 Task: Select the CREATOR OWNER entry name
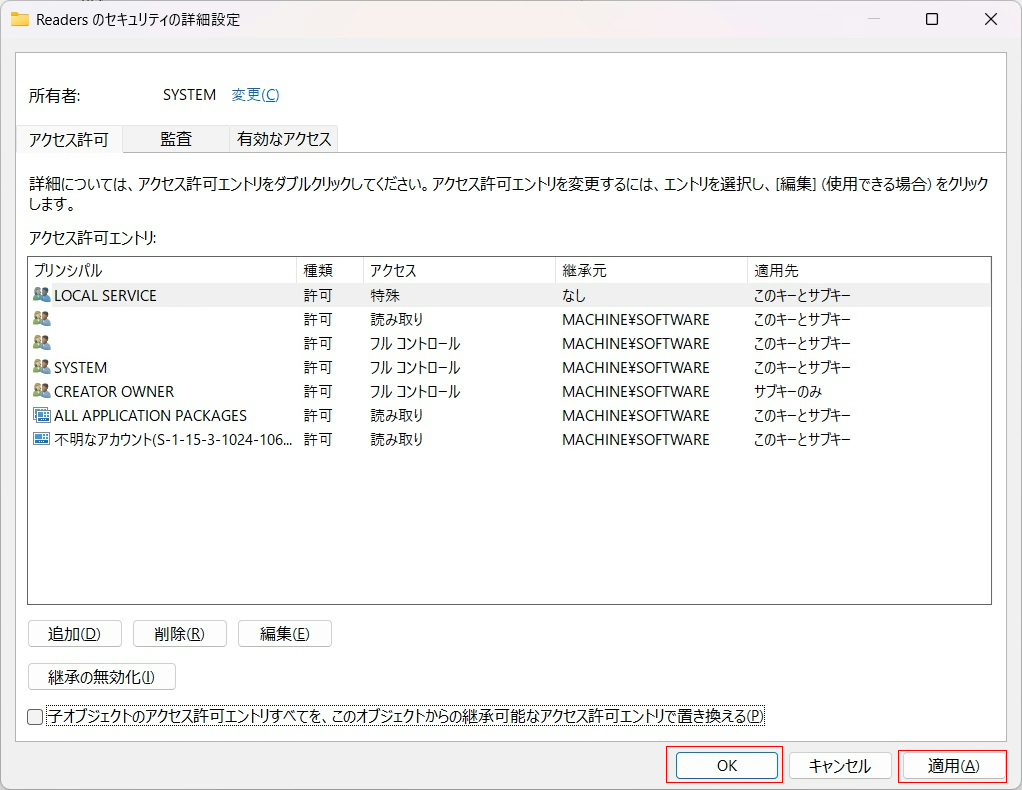point(114,392)
